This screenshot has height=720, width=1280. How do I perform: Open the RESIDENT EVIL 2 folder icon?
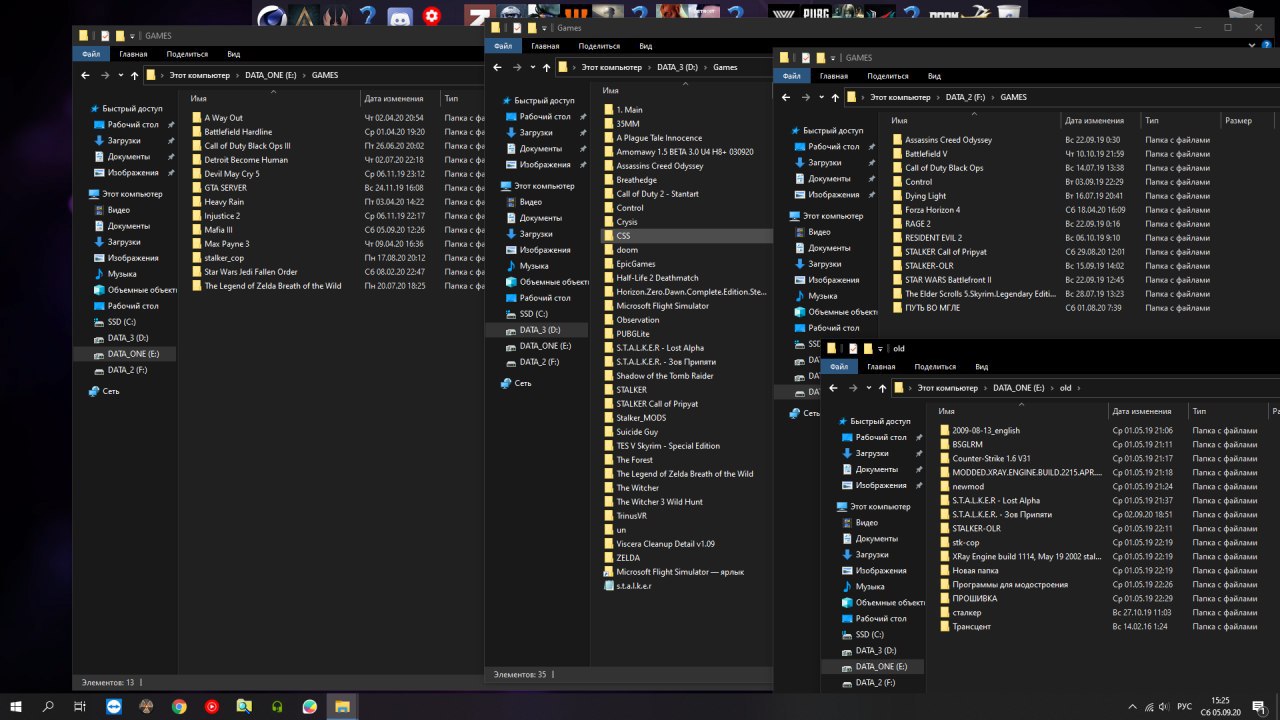point(897,238)
